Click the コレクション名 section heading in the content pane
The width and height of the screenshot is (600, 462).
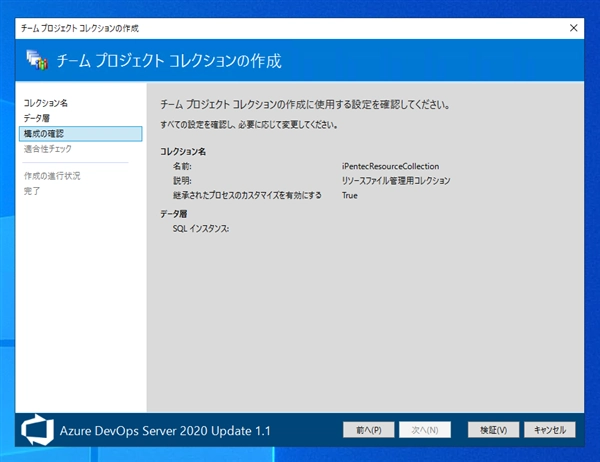[183, 152]
